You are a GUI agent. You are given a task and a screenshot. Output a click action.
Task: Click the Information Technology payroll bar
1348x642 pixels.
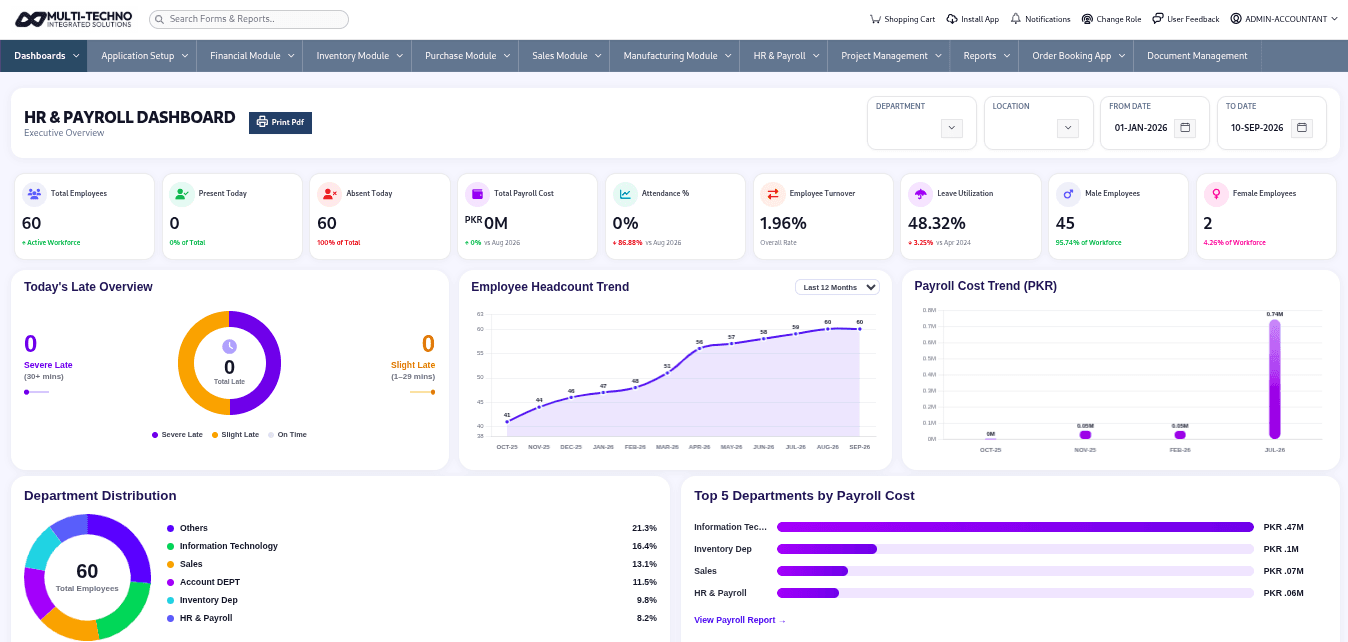[x=1015, y=527]
